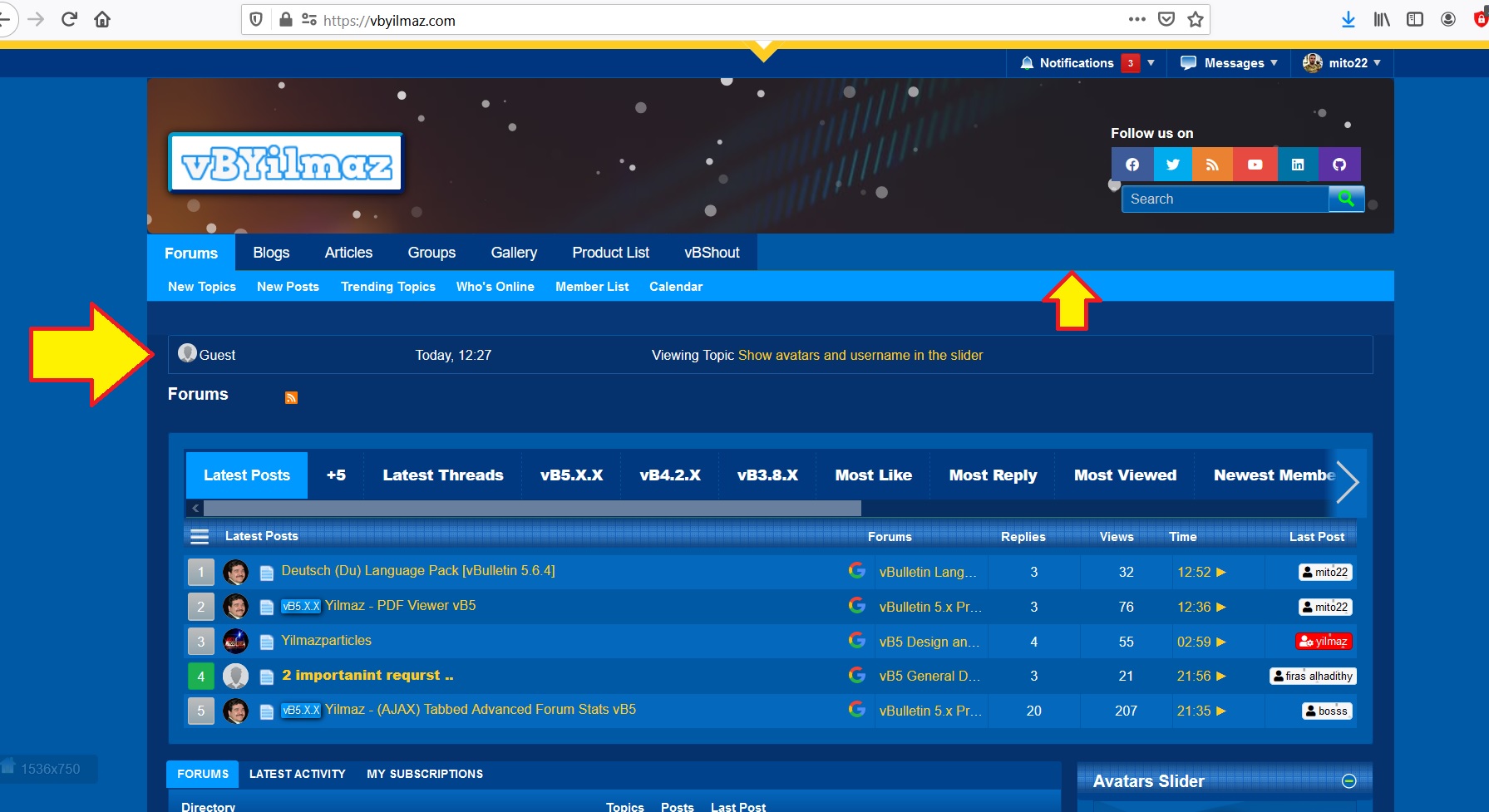
Task: Switch to the Most Like tab
Action: (874, 475)
